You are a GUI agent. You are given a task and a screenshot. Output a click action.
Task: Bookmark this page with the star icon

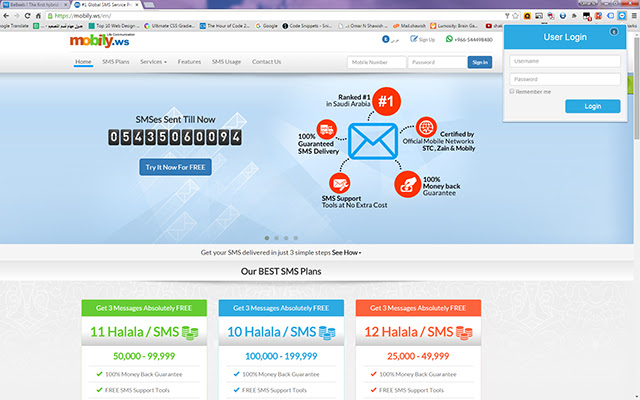click(x=515, y=16)
